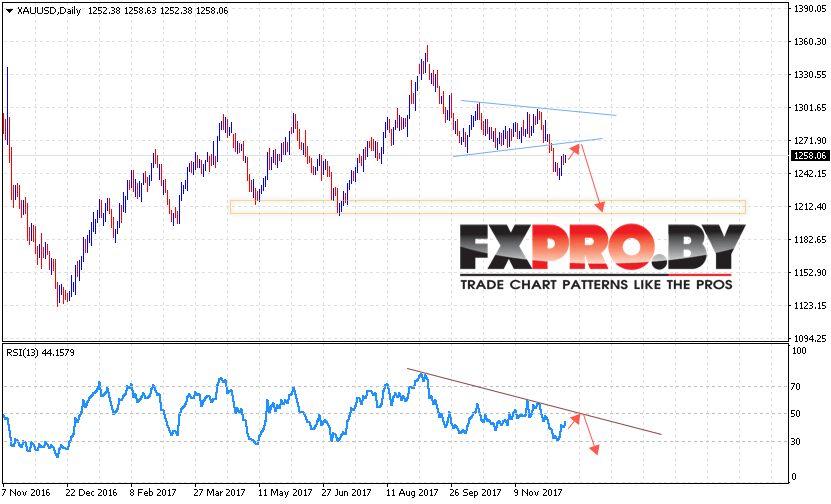The width and height of the screenshot is (831, 504).
Task: Click the 26 Sep 2017 date label
Action: (x=475, y=492)
